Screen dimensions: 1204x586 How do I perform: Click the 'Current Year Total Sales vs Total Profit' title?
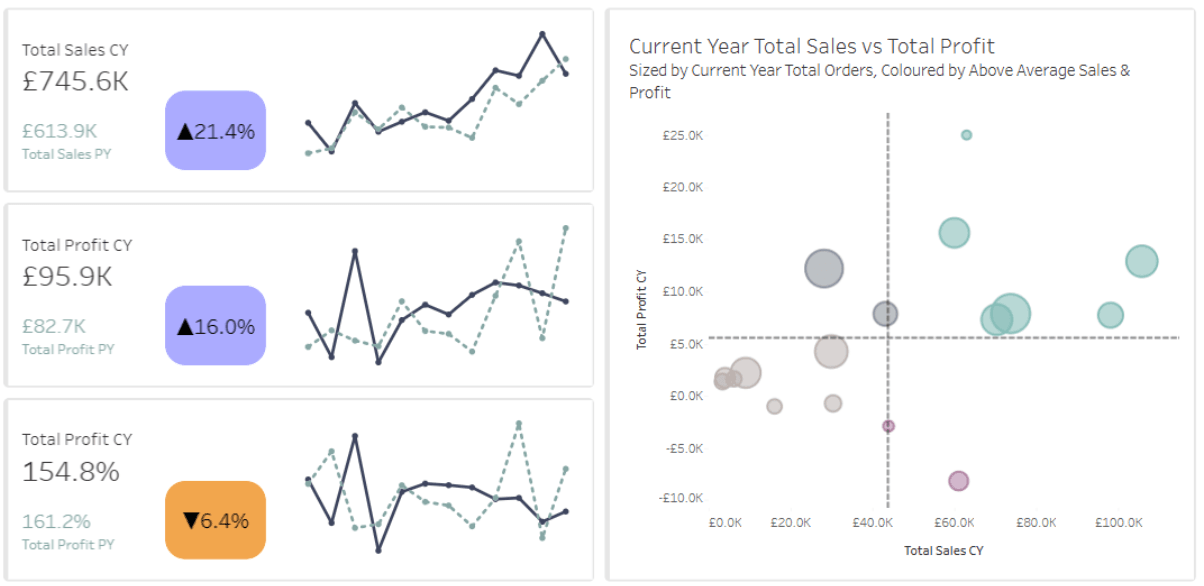pyautogui.click(x=811, y=46)
